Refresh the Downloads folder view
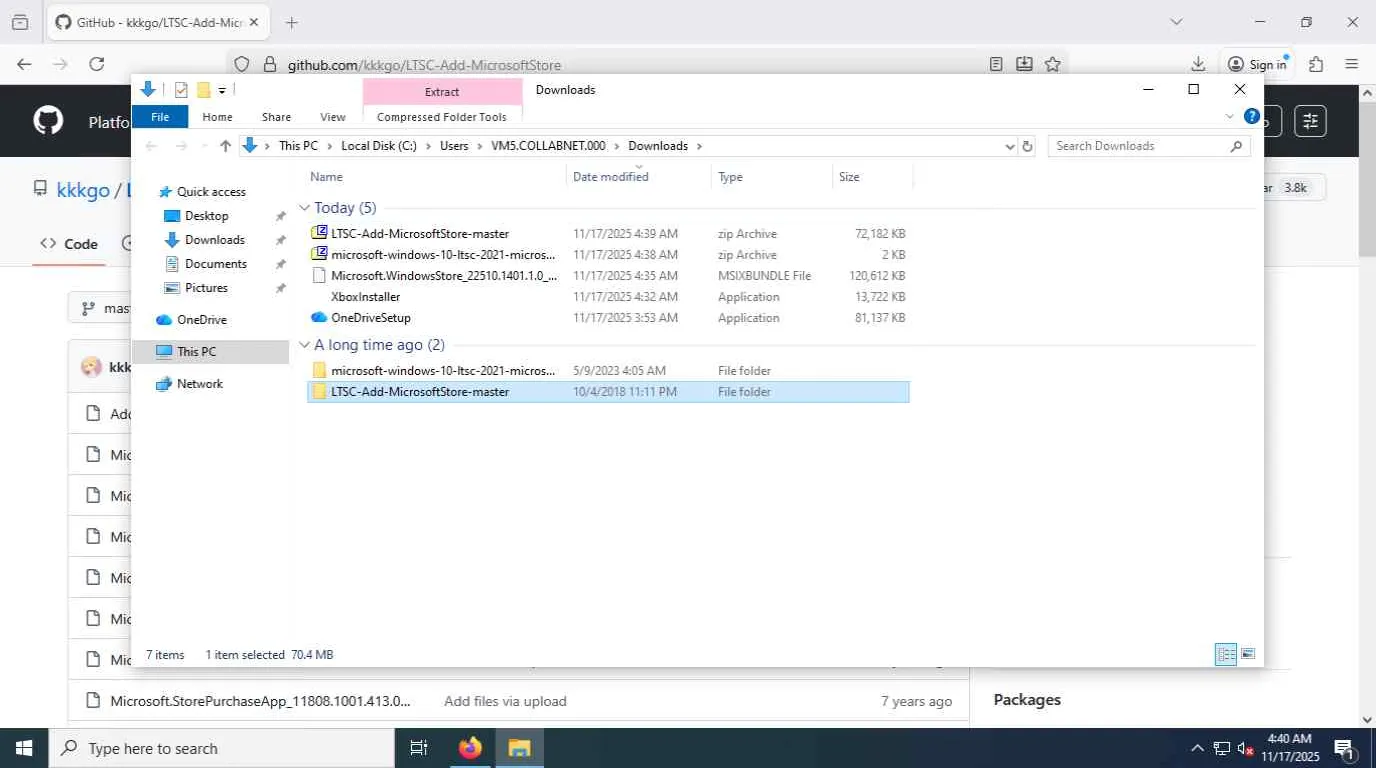1376x768 pixels. 1027,146
